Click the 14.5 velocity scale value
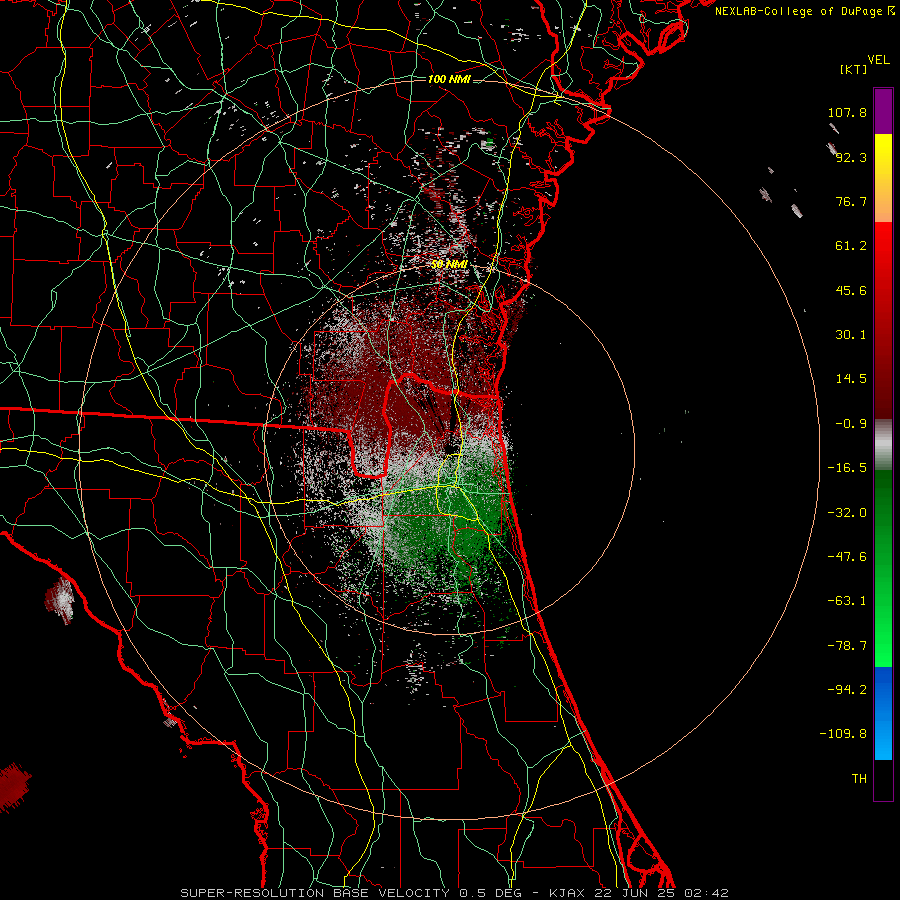 851,379
